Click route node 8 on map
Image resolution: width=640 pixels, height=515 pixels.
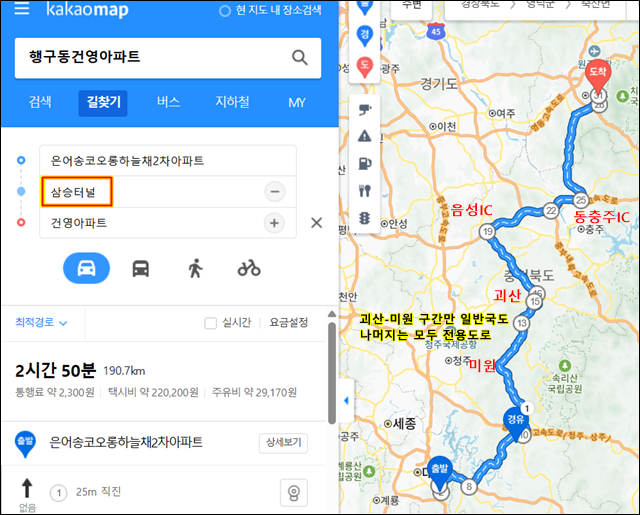pyautogui.click(x=469, y=486)
